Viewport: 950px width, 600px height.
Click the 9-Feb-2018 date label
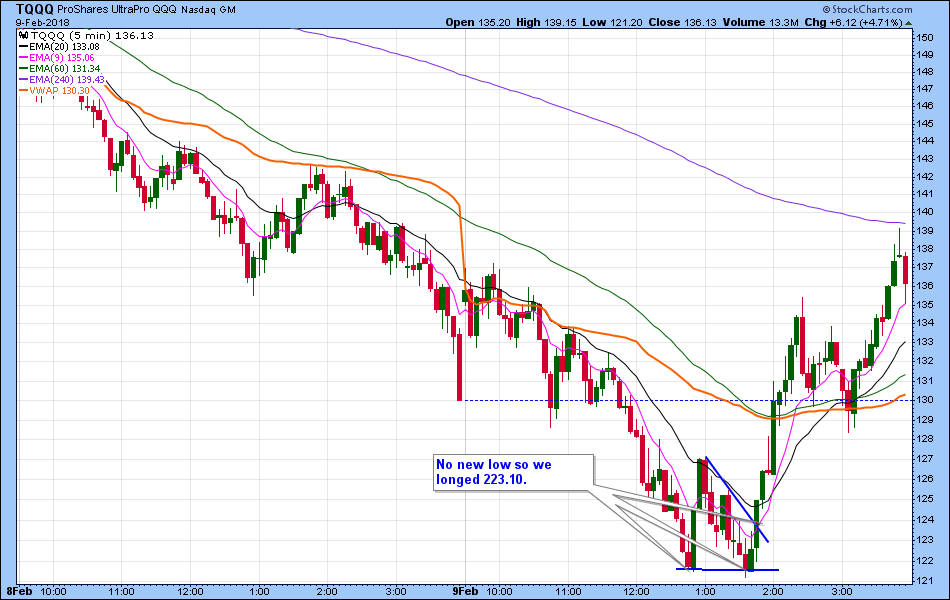pos(42,22)
